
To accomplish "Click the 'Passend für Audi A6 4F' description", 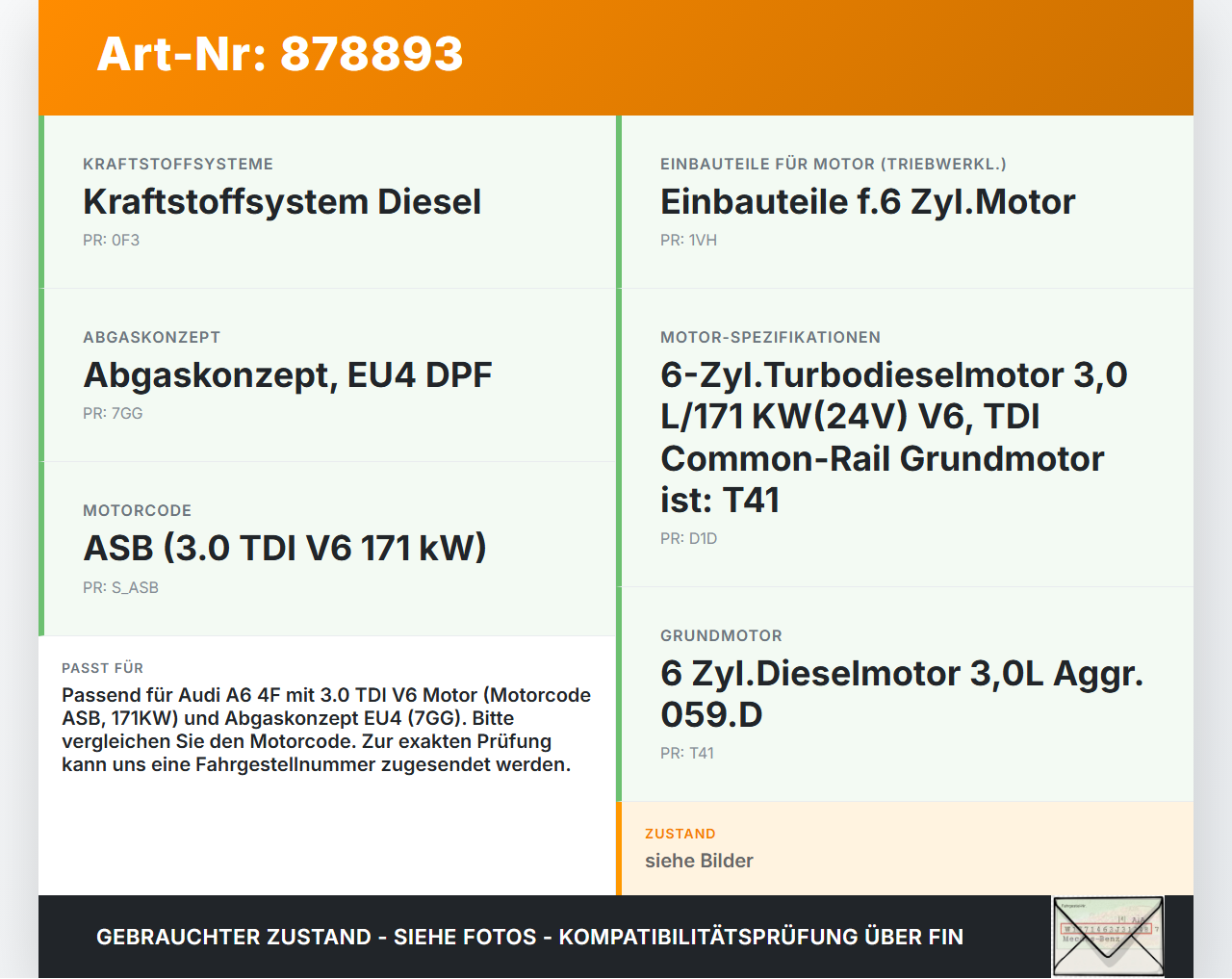I will (326, 730).
